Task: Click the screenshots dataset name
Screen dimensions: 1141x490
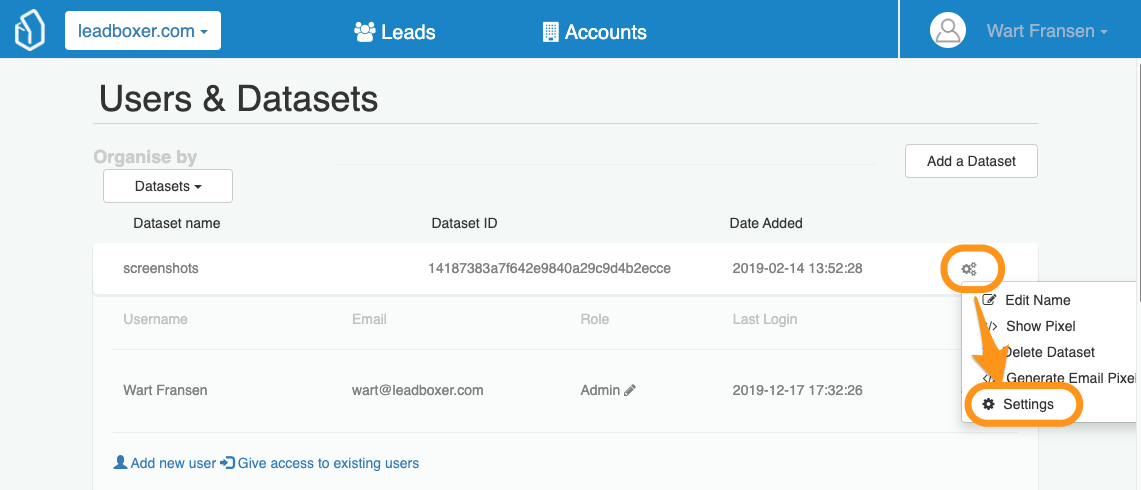Action: 161,269
